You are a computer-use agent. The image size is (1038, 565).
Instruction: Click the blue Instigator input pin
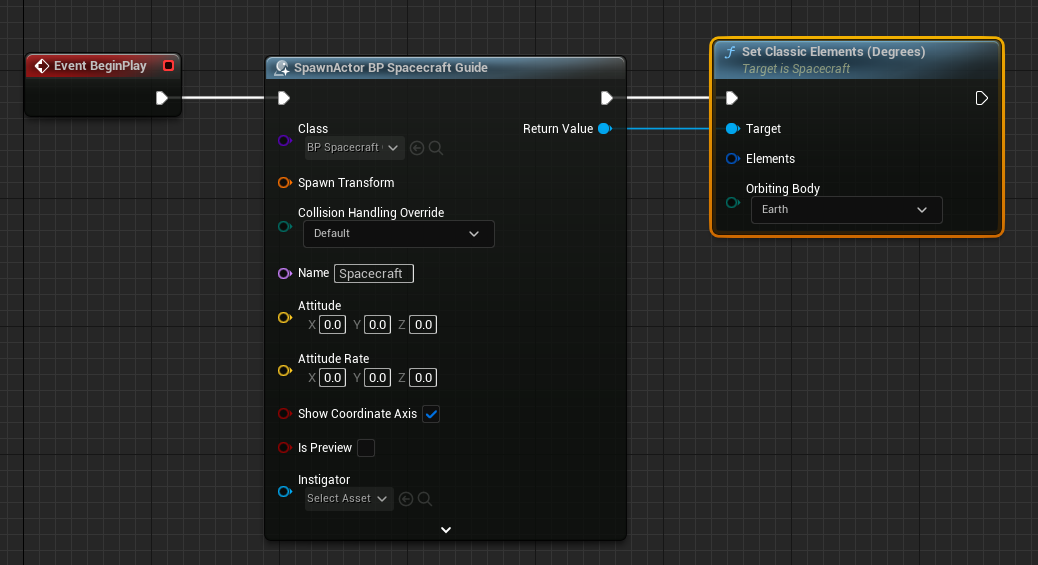pos(285,491)
